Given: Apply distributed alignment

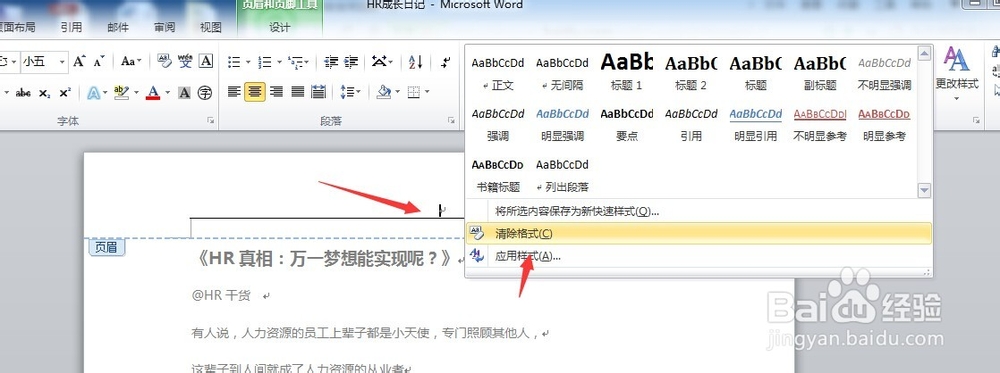Looking at the screenshot, I should (318, 92).
